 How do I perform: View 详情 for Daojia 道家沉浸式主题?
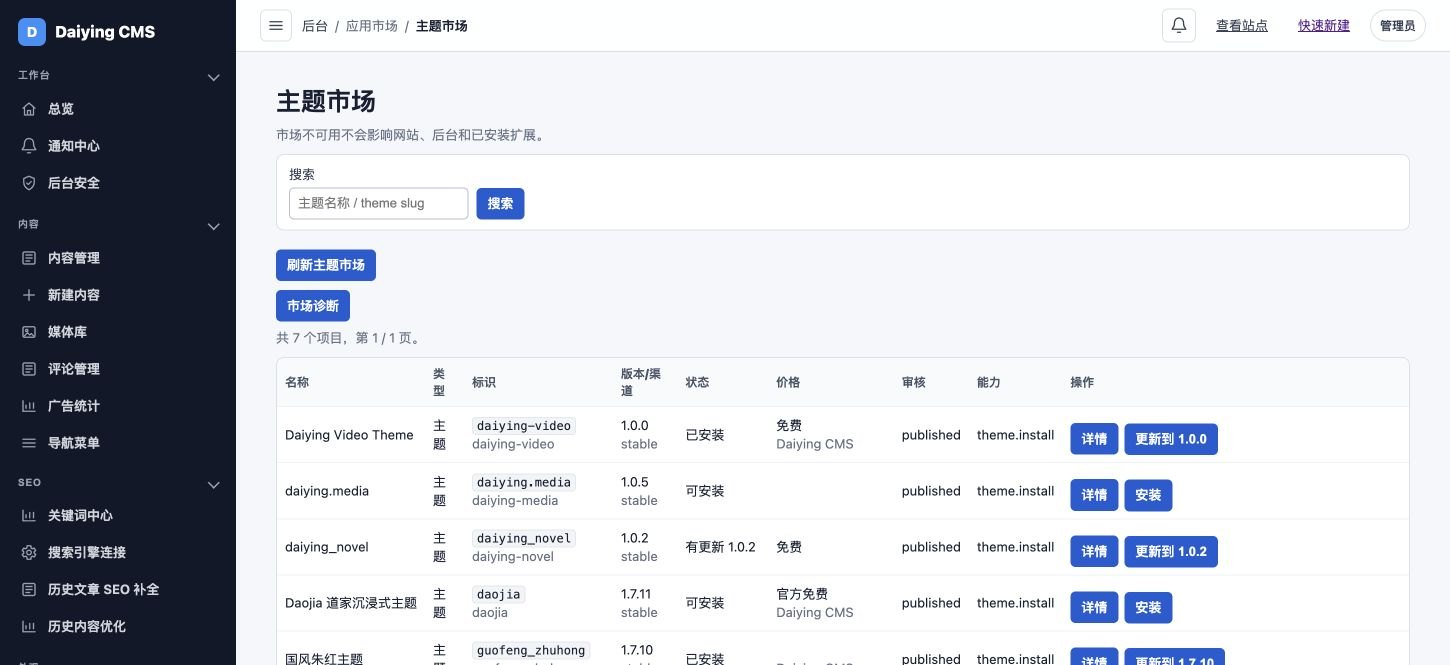tap(1094, 607)
